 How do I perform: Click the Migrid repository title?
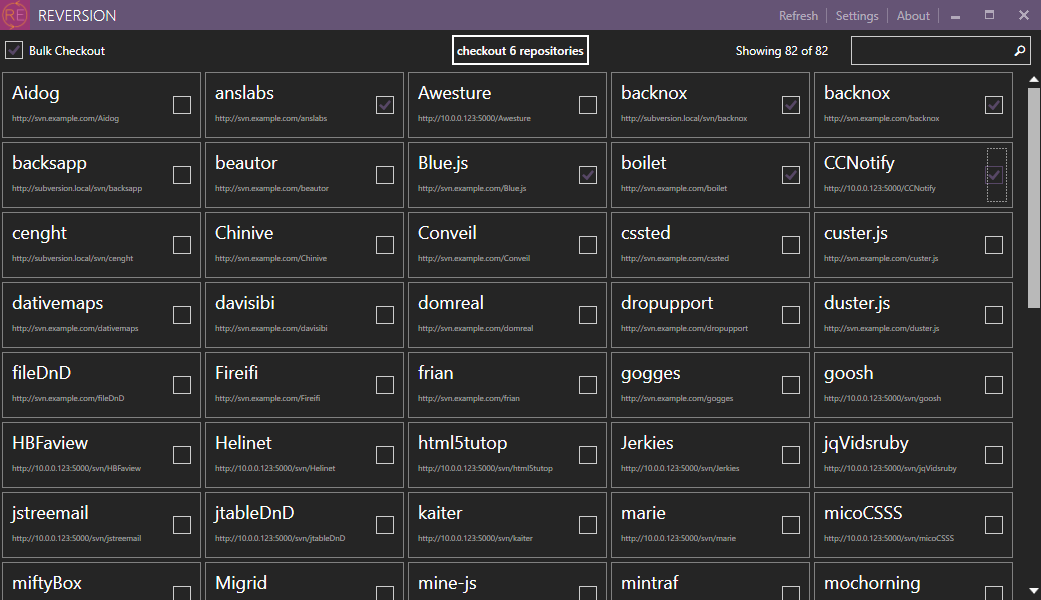coord(241,583)
